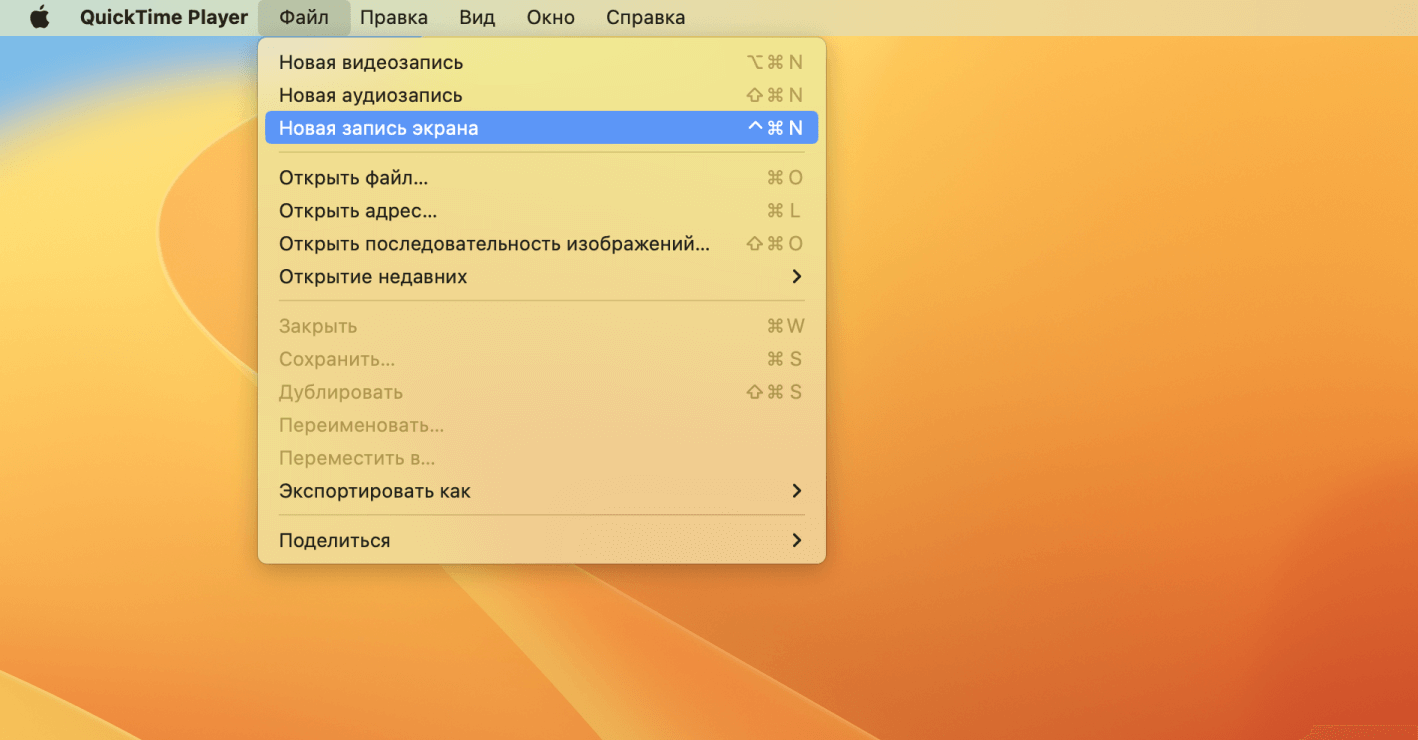Open the Справка menu
Viewport: 1418px width, 740px height.
(645, 17)
